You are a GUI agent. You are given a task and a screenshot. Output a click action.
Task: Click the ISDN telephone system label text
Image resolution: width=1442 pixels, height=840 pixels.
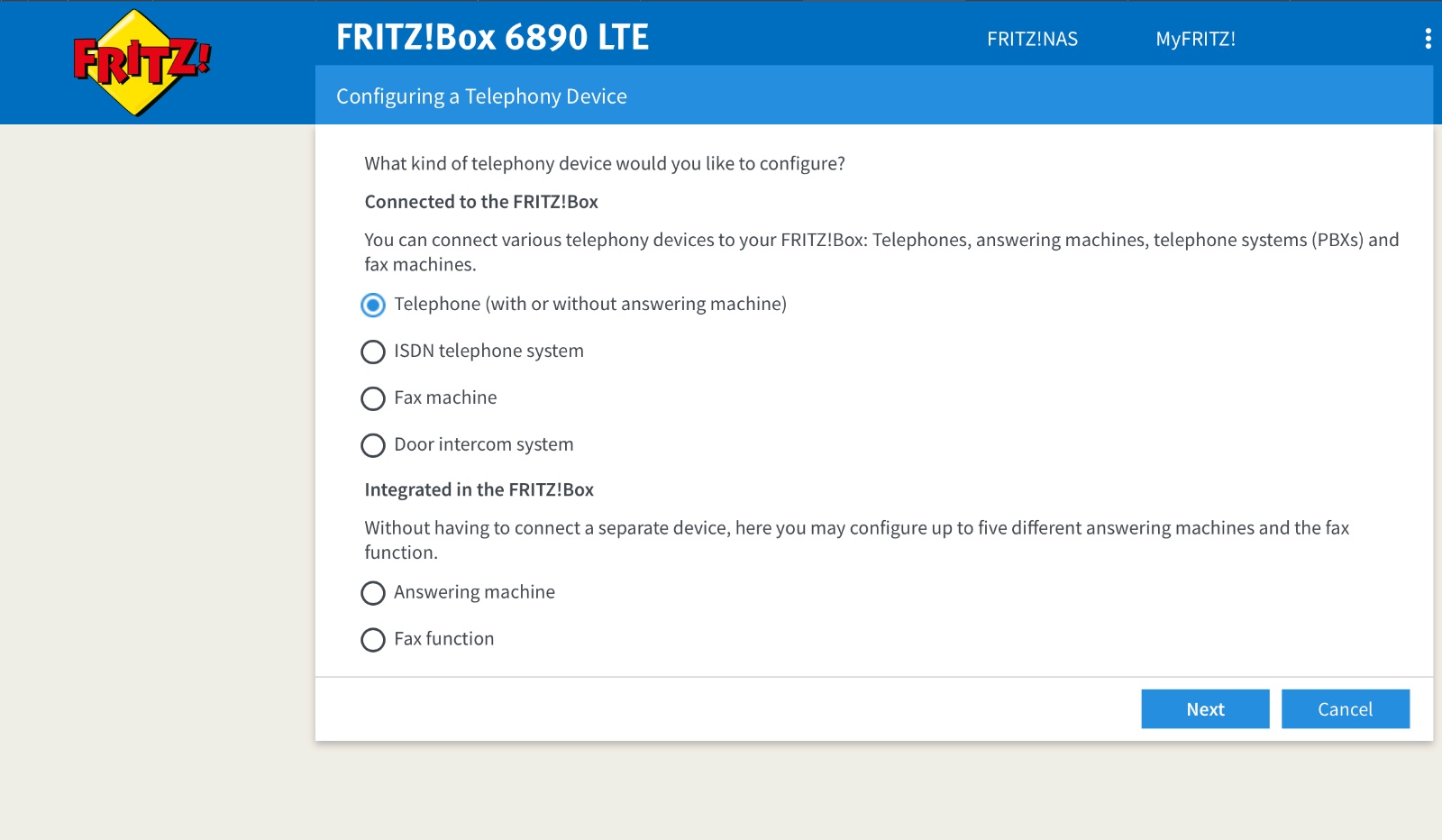coord(488,352)
